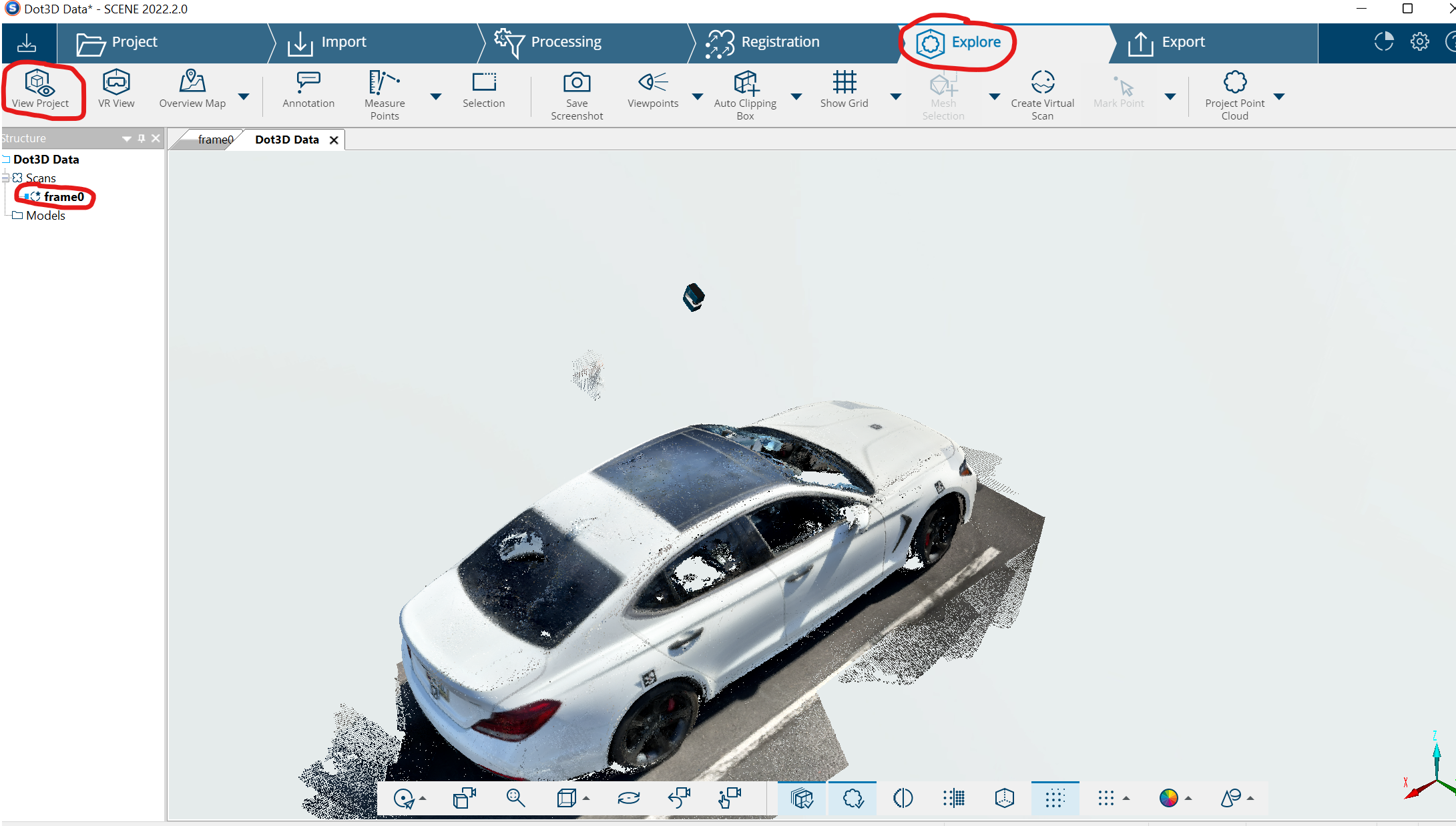Open the Viewpoints dropdown arrow
The height and width of the screenshot is (826, 1456).
(x=698, y=97)
